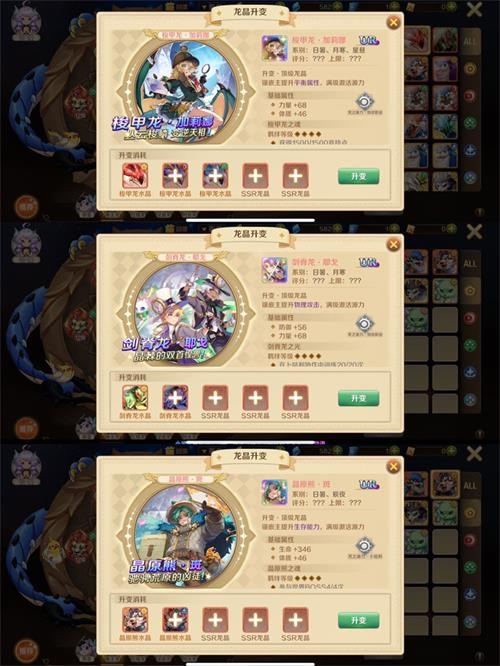500x666 pixels.
Task: Click the small 剑脊龙·耶戈 avatar portrait
Action: click(274, 270)
